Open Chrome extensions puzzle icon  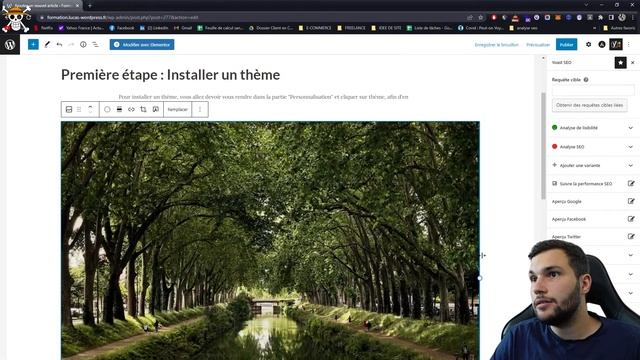pyautogui.click(x=600, y=18)
